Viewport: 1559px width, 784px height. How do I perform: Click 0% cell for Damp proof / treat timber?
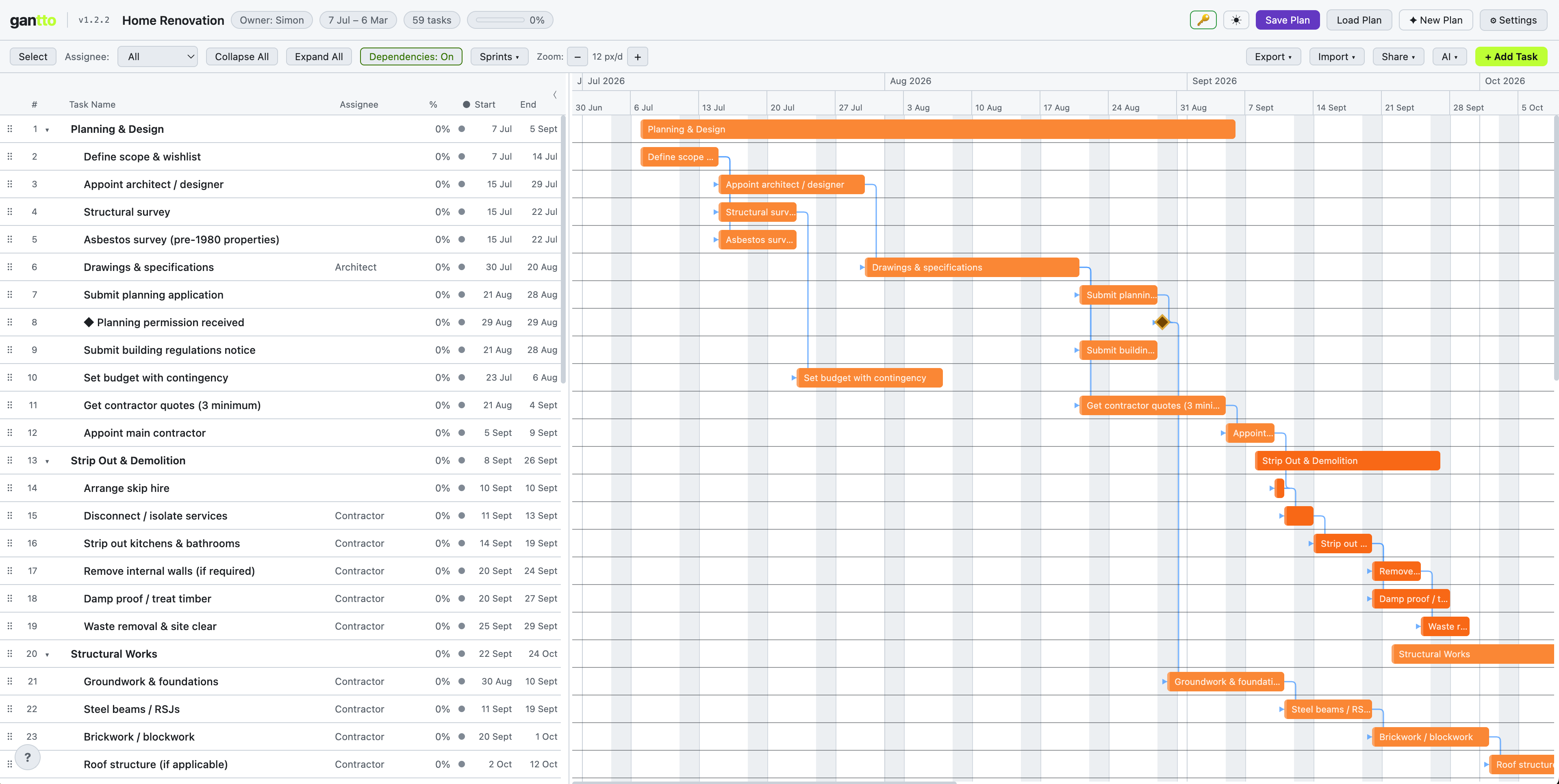tap(443, 599)
